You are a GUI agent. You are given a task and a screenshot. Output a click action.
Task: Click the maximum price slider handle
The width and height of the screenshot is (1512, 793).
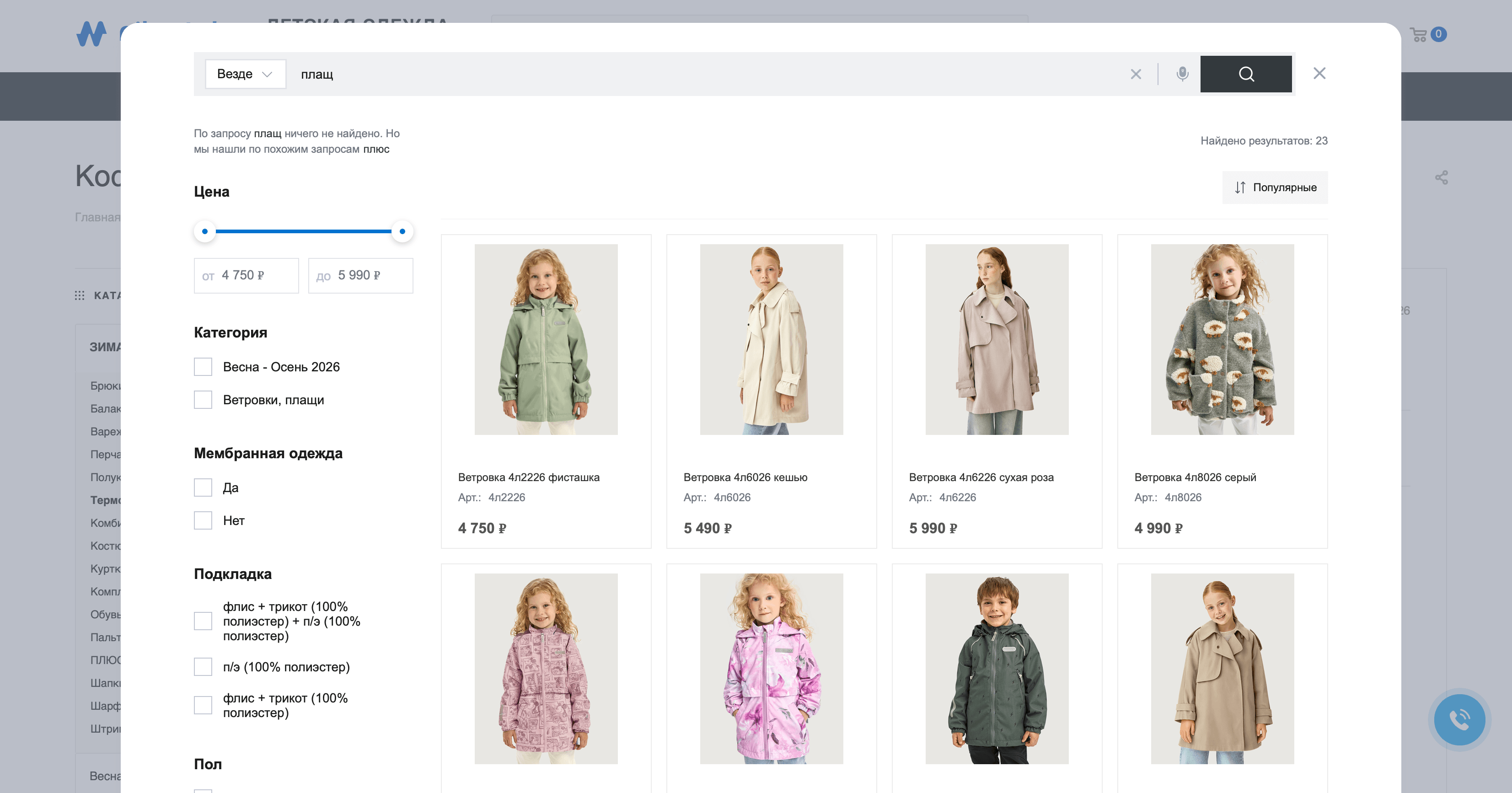tap(402, 231)
